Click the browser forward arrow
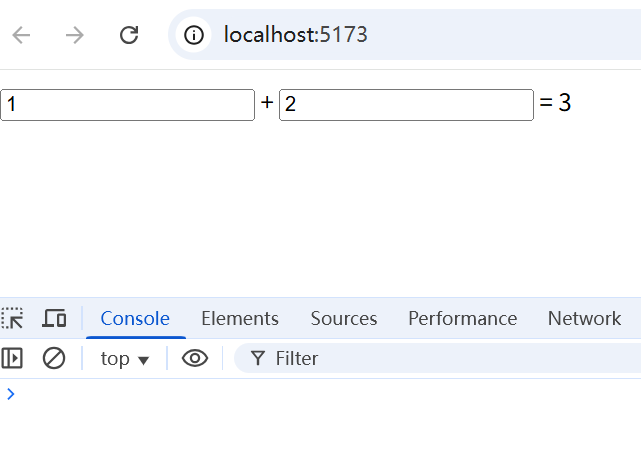 click(x=74, y=35)
